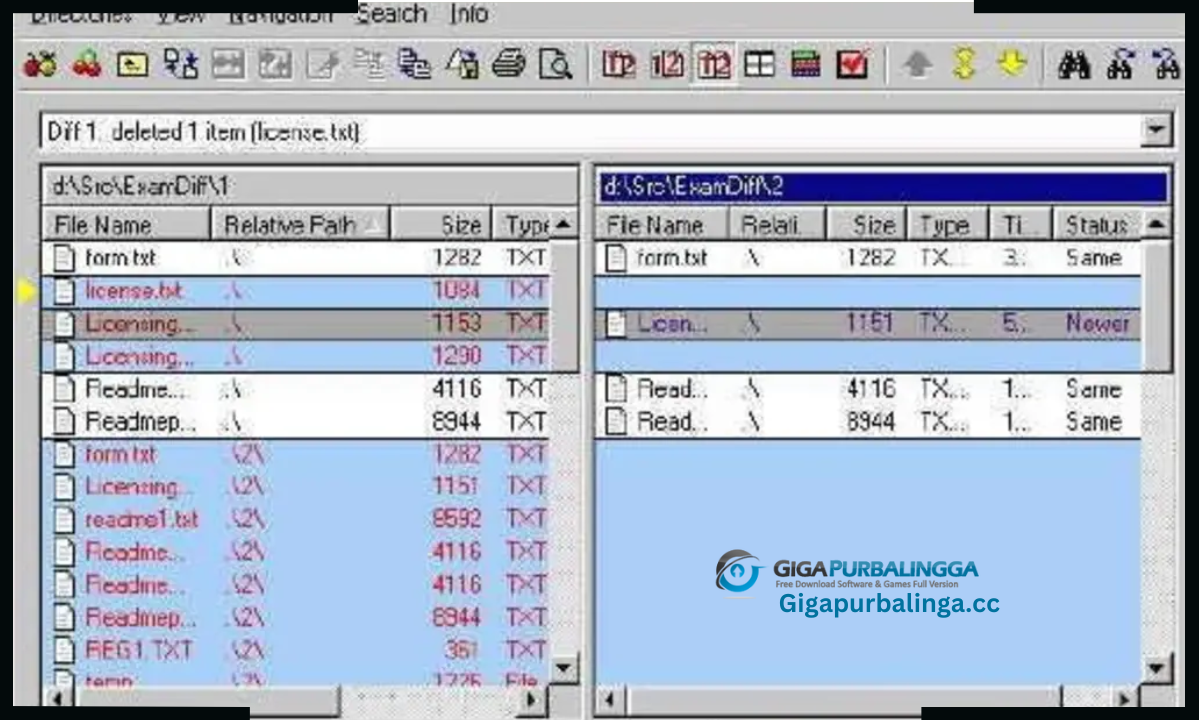Click the swap-tree icon after folder-up icon
The width and height of the screenshot is (1200, 720).
tap(181, 65)
